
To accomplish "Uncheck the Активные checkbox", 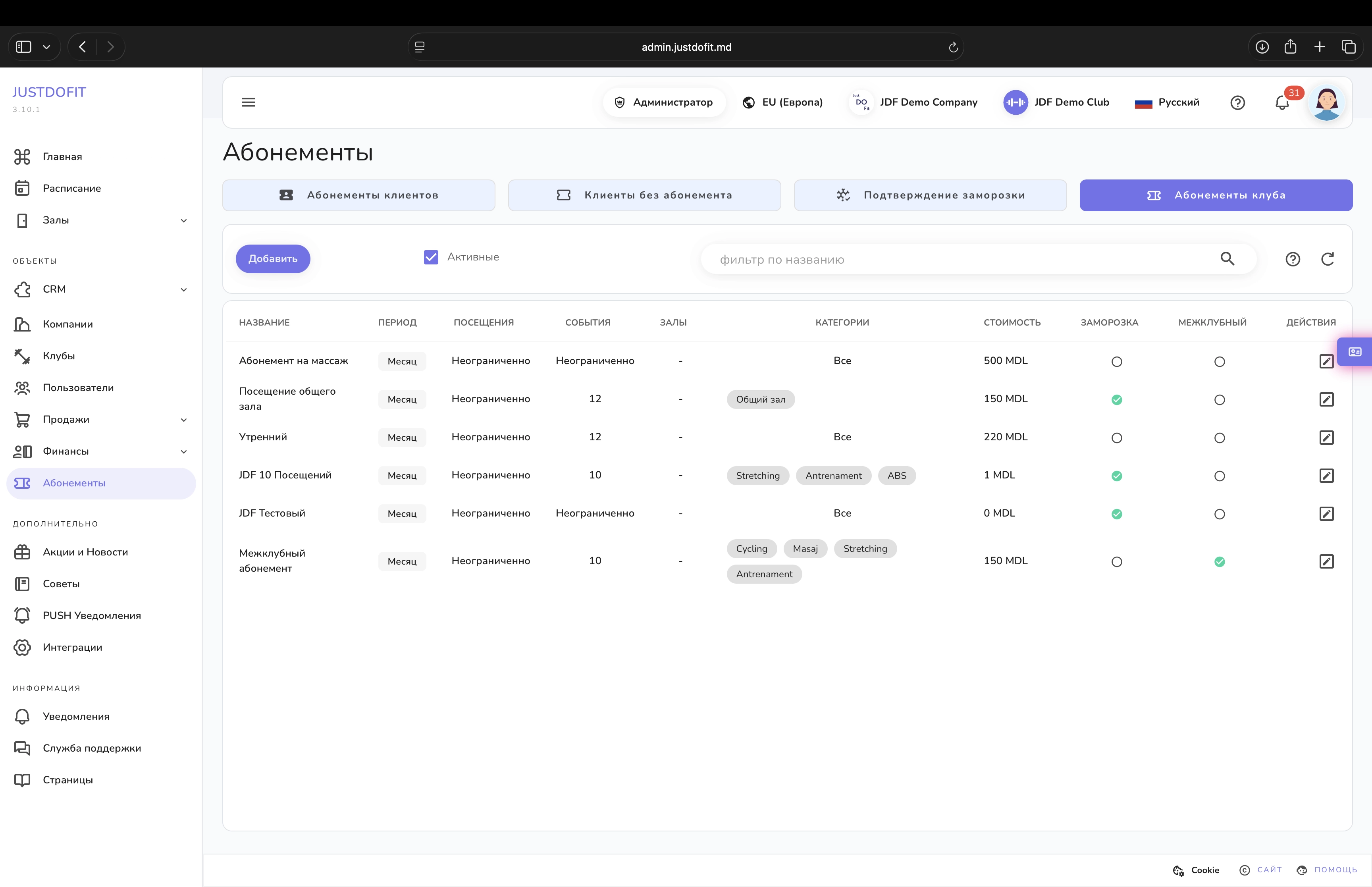I will pos(431,257).
